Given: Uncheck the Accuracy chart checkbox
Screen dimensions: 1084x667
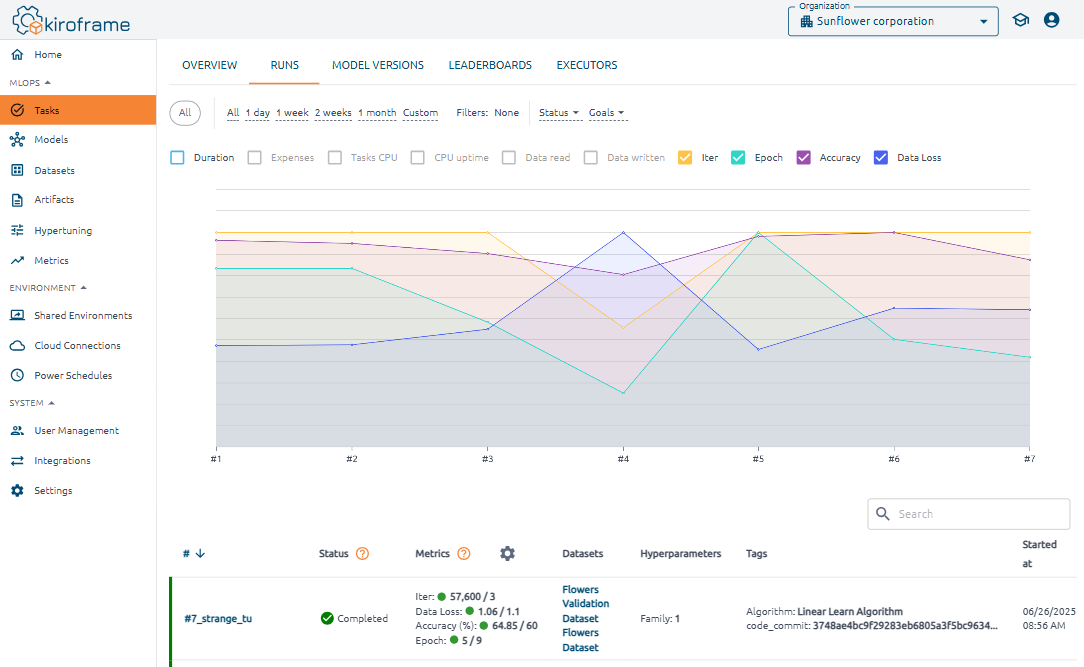Looking at the screenshot, I should [x=804, y=158].
